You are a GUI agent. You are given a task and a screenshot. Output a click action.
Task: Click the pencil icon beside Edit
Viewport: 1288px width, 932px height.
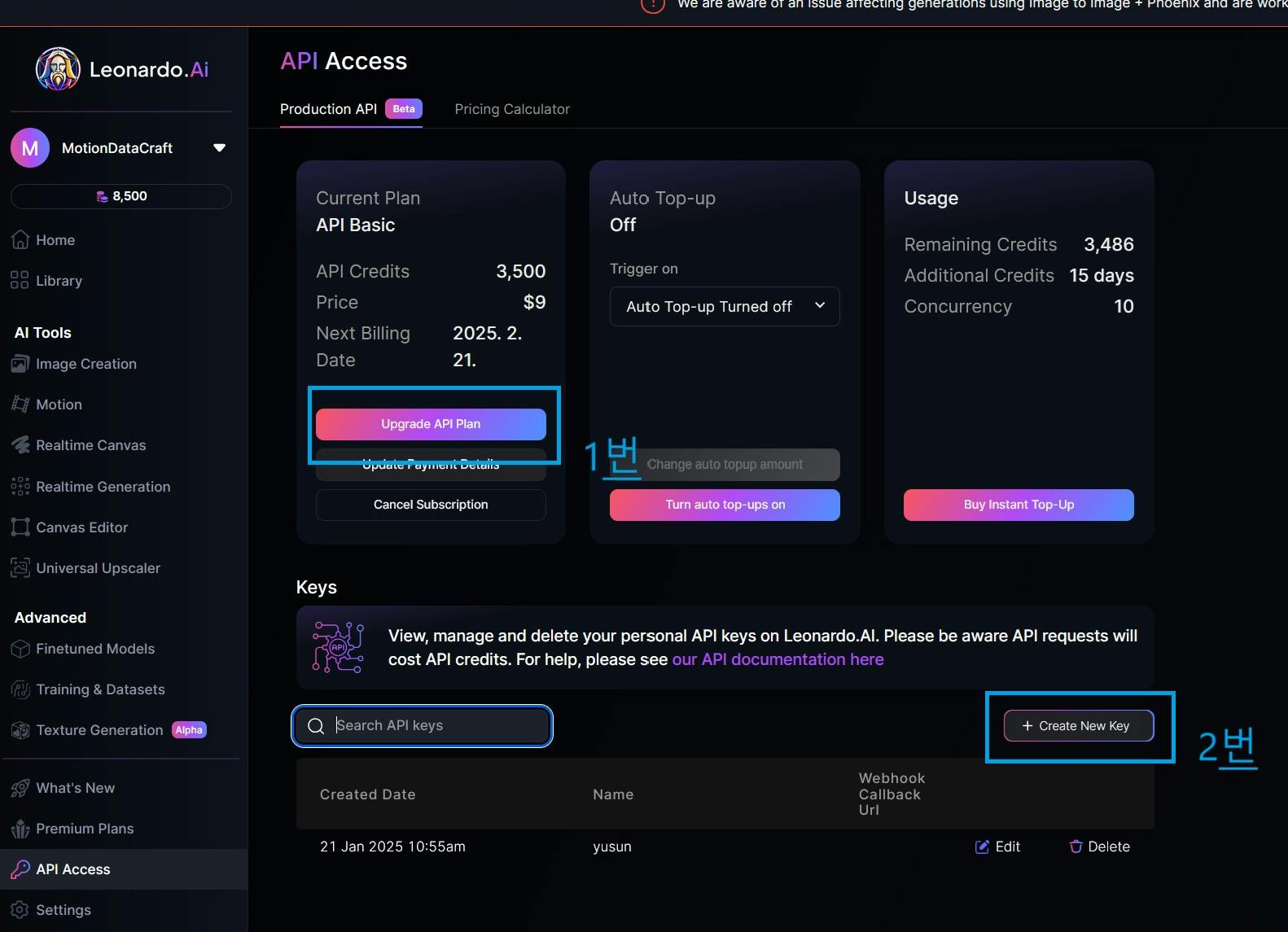coord(982,847)
